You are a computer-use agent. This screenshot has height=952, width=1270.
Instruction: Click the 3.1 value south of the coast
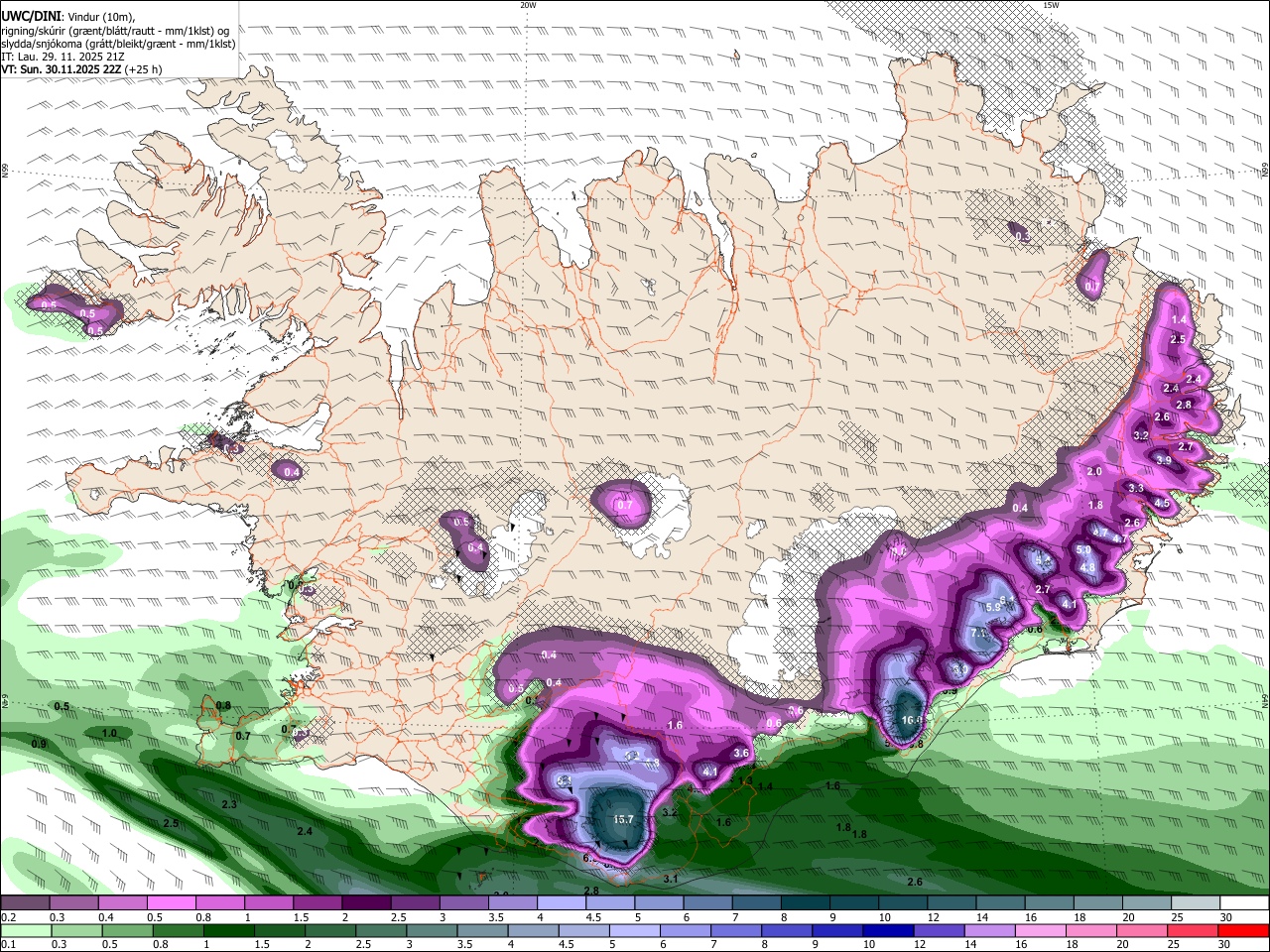tap(671, 879)
